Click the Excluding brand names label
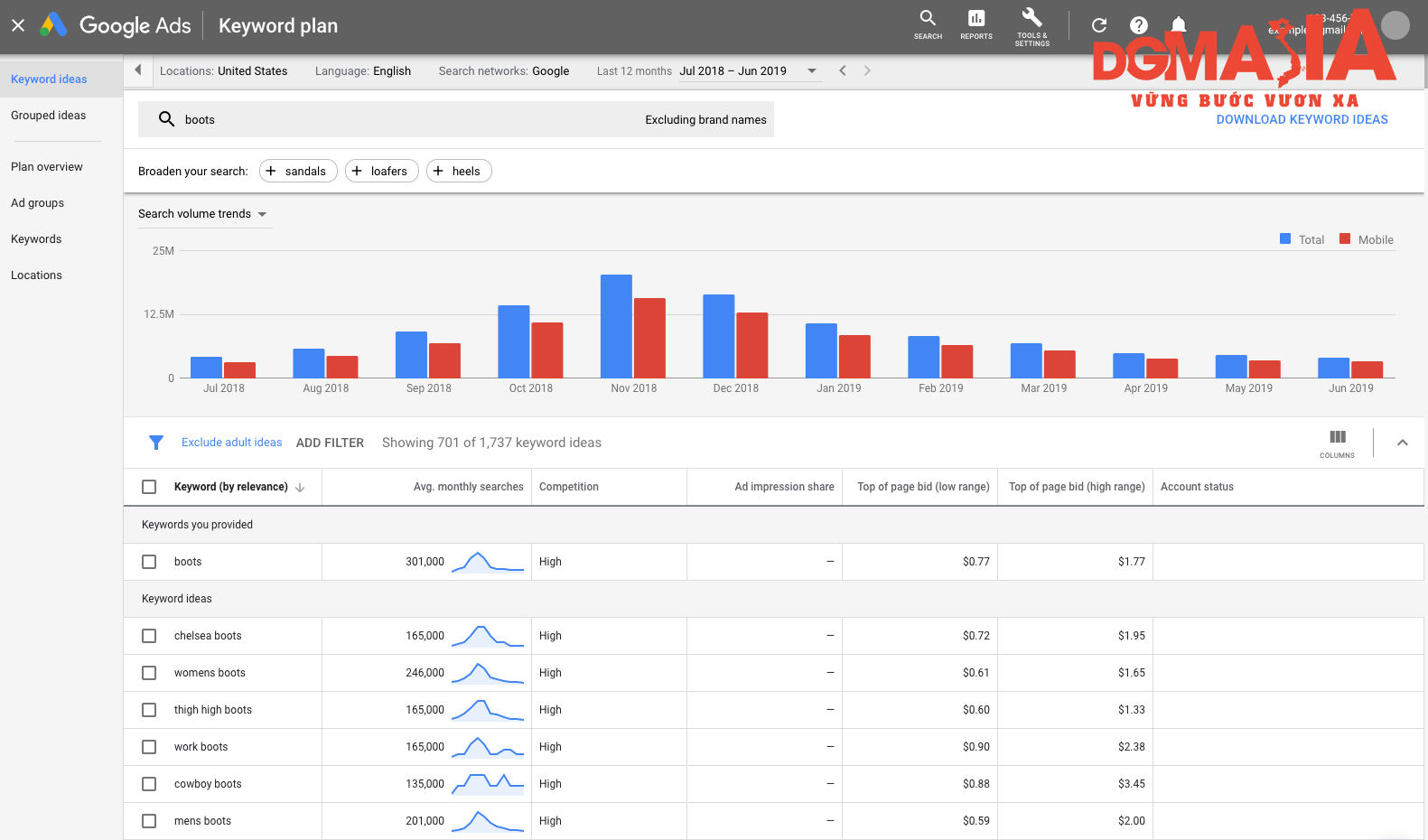The width and height of the screenshot is (1428, 840). [705, 119]
